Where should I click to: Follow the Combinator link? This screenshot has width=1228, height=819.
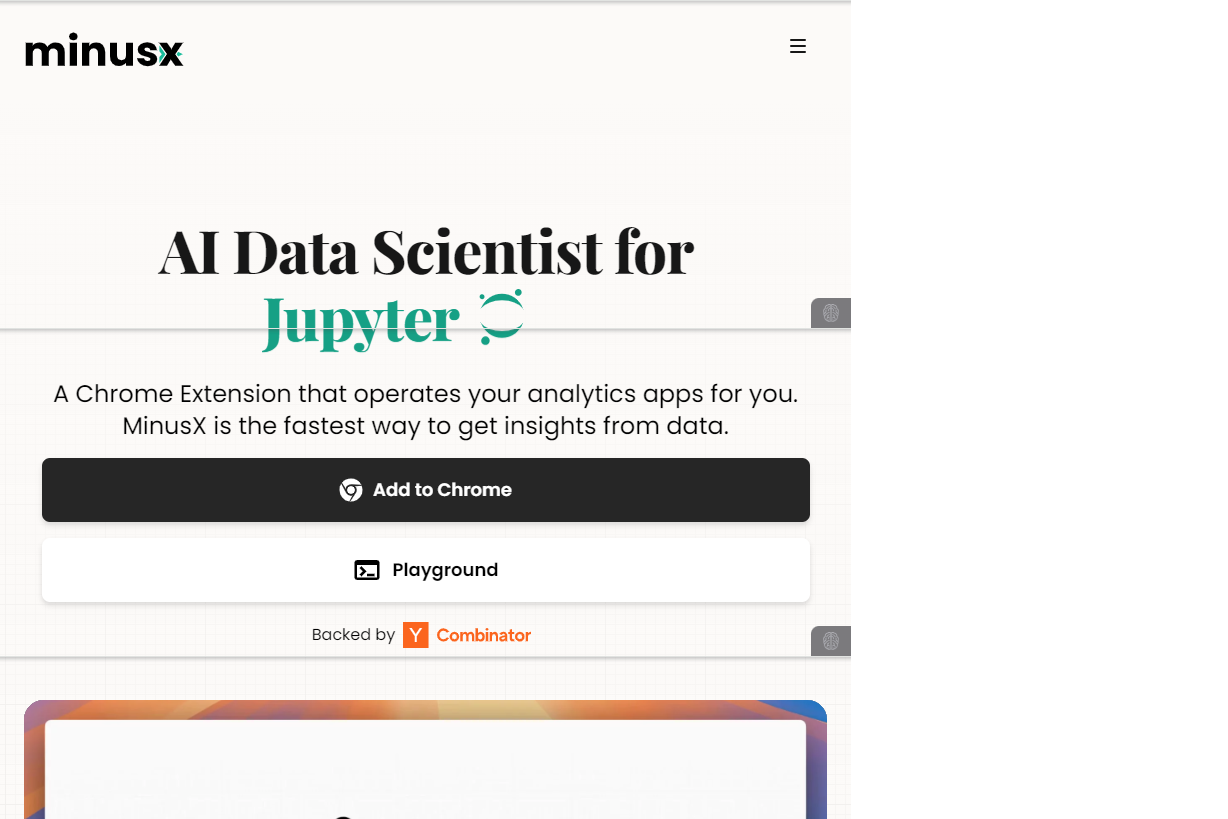(x=483, y=634)
